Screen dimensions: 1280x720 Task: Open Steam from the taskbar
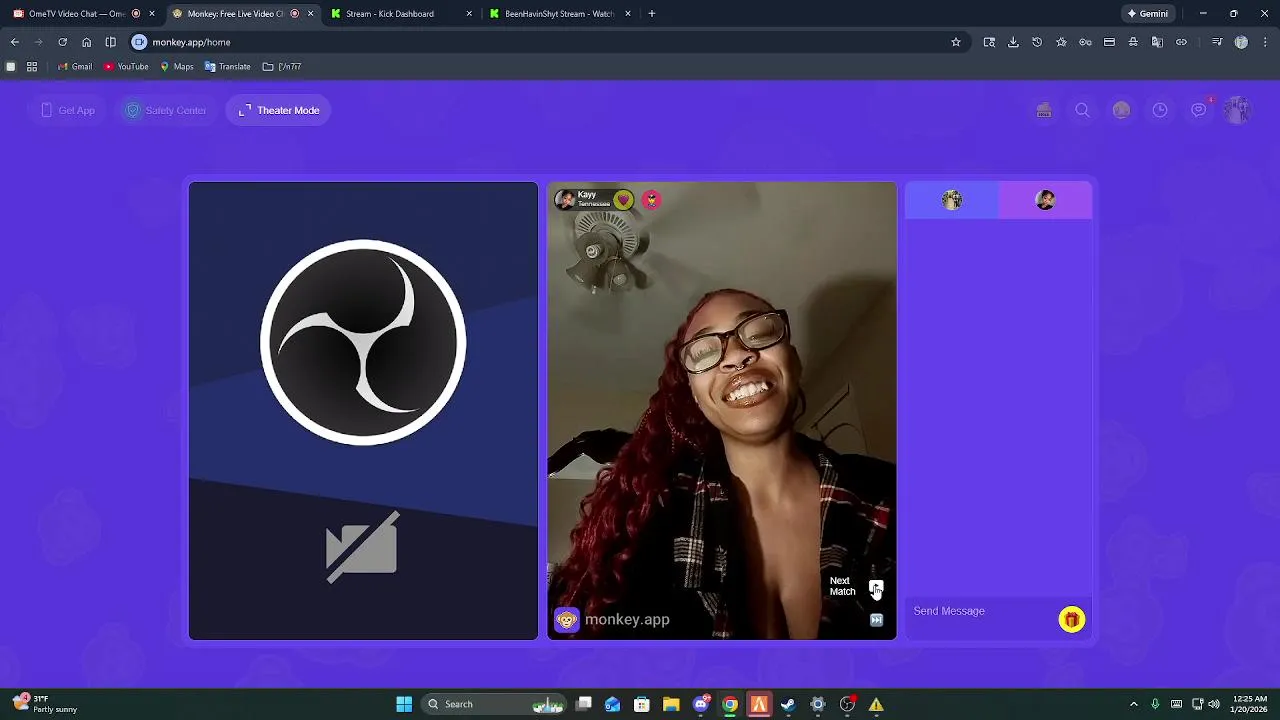[x=788, y=704]
